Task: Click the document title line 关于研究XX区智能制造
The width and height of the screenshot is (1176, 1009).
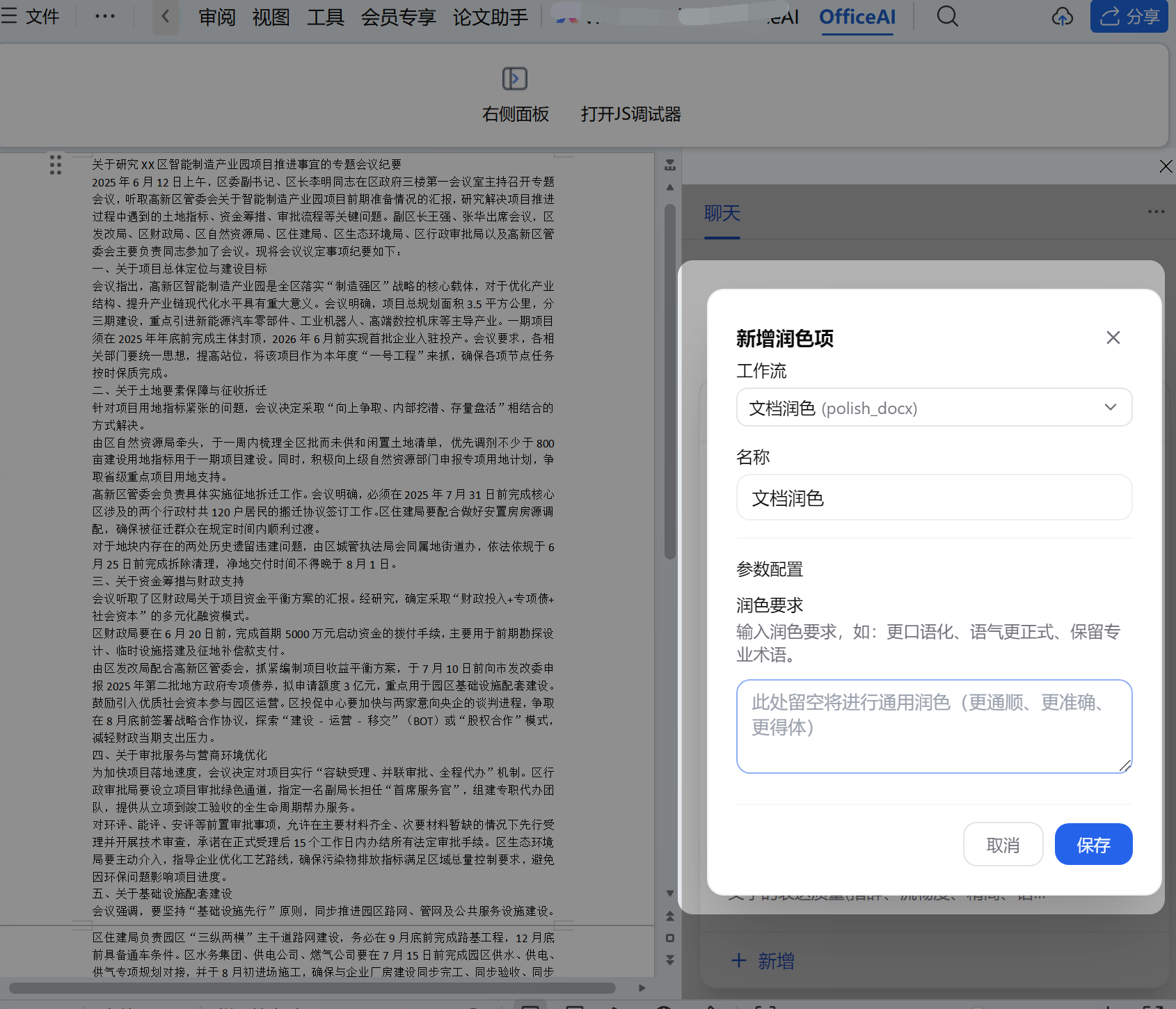Action: 247,164
